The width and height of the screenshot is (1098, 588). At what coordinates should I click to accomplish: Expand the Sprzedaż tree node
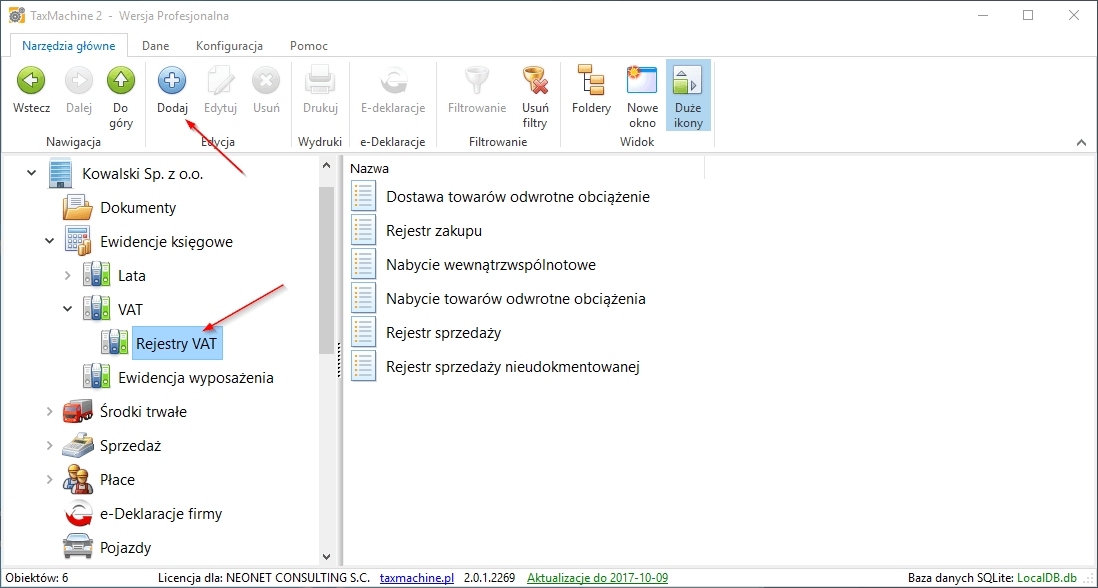(x=49, y=446)
